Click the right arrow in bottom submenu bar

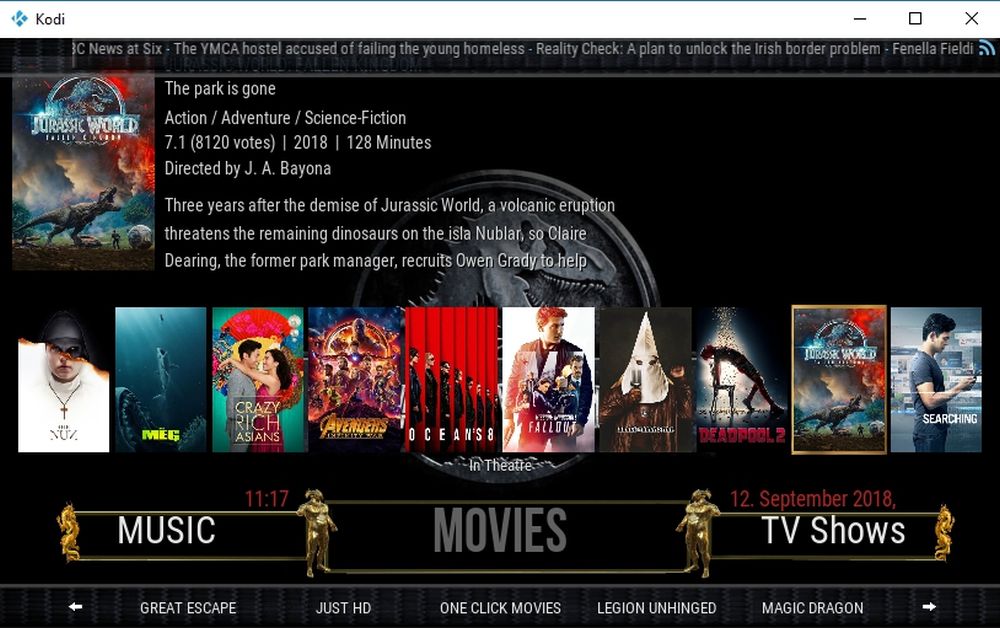(x=929, y=606)
